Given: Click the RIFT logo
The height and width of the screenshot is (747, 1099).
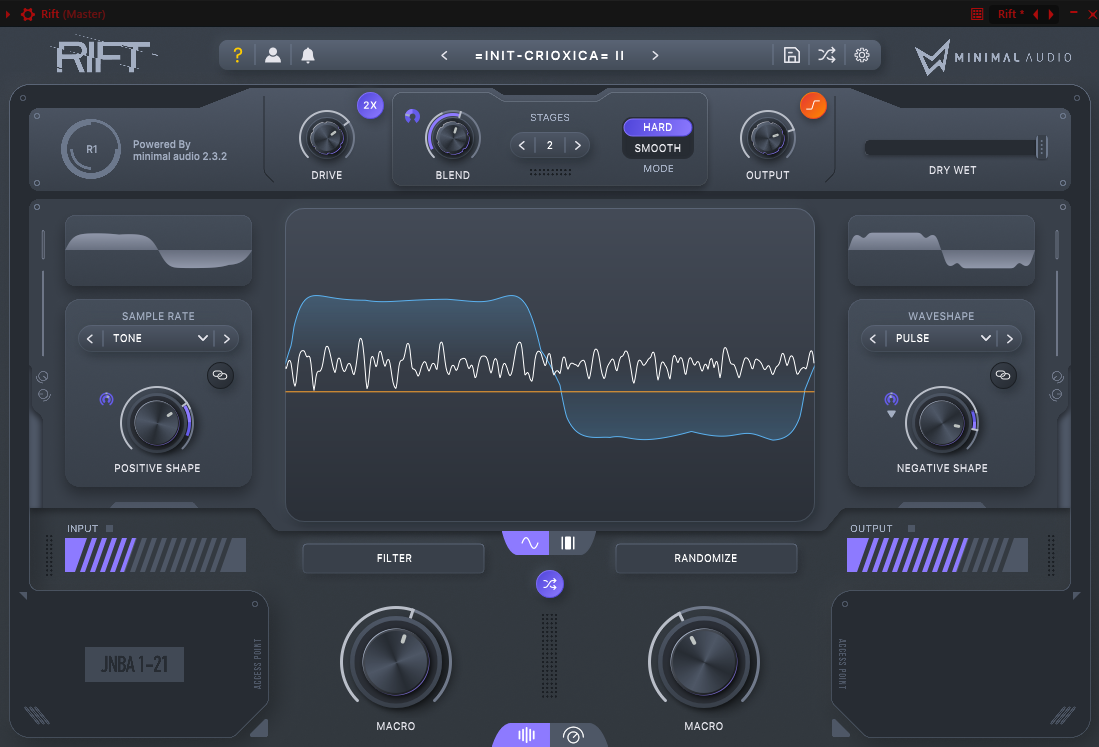Looking at the screenshot, I should point(103,56).
